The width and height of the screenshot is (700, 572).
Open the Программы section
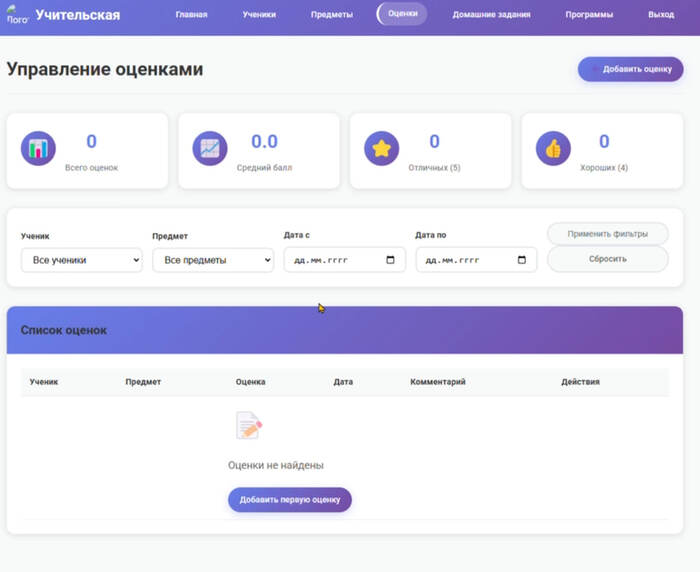tap(589, 15)
